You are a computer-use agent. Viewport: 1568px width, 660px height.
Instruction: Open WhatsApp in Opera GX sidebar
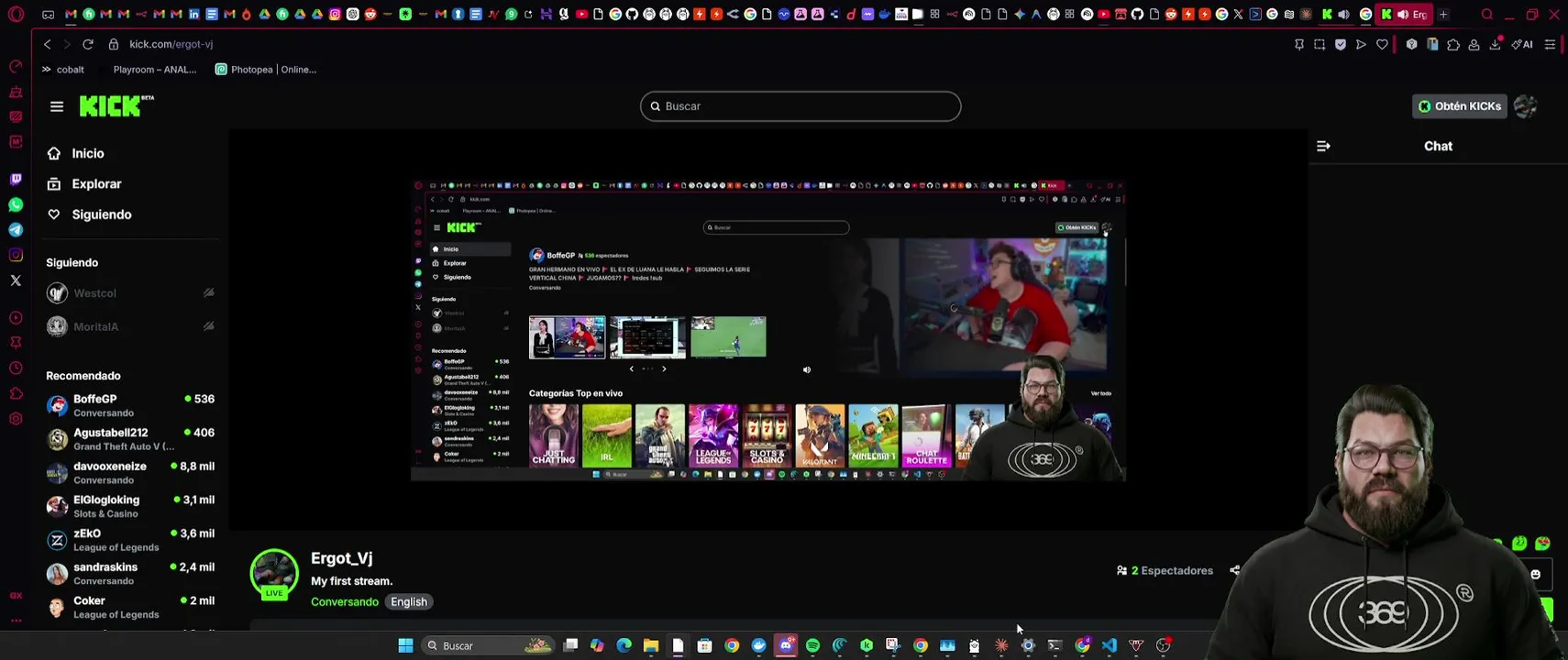click(16, 205)
